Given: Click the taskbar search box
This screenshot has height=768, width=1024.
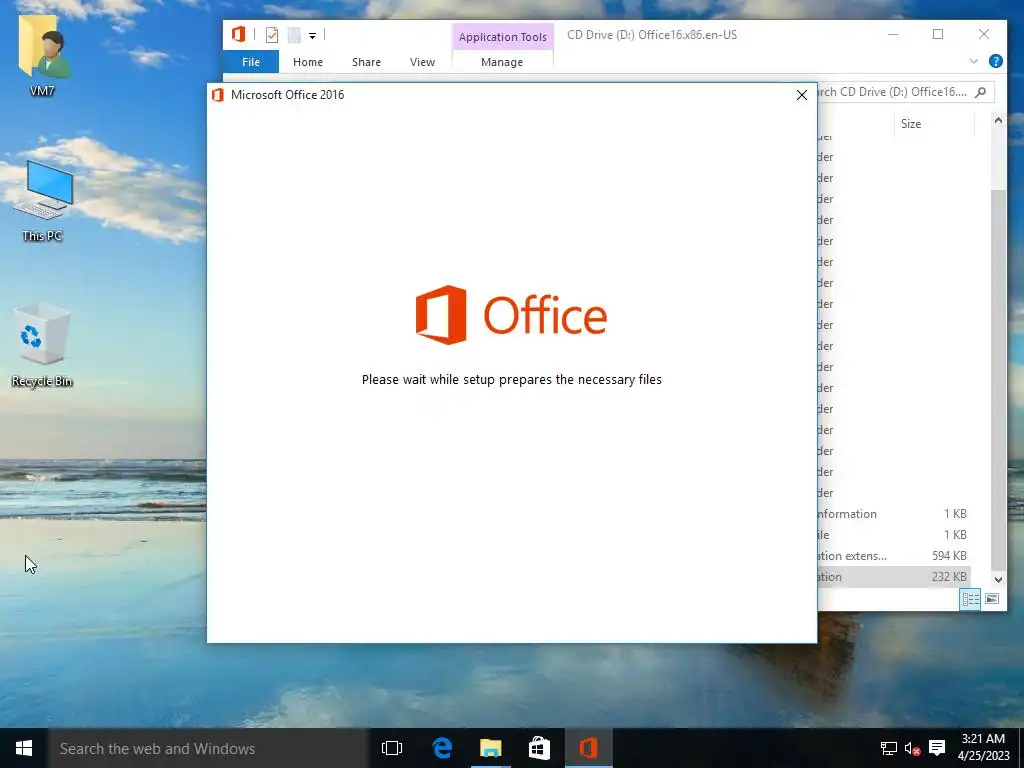Looking at the screenshot, I should (208, 748).
